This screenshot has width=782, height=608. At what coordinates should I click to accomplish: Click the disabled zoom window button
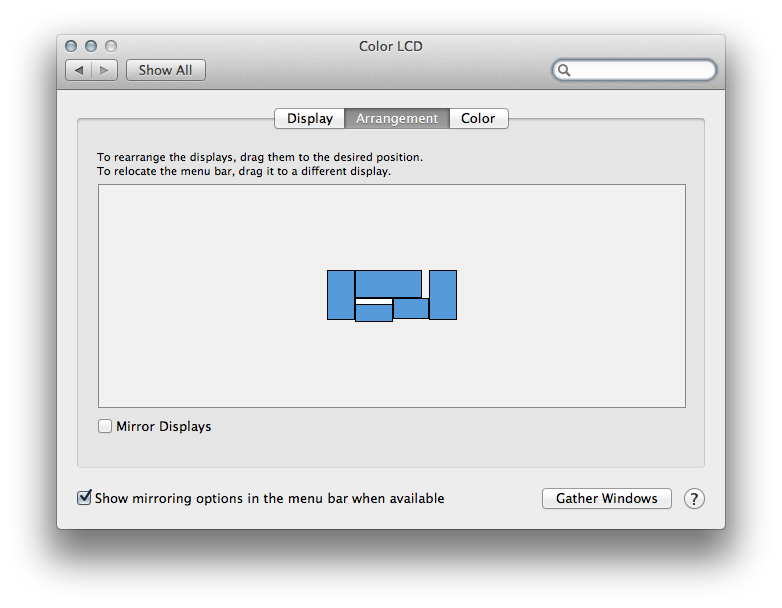coord(111,46)
